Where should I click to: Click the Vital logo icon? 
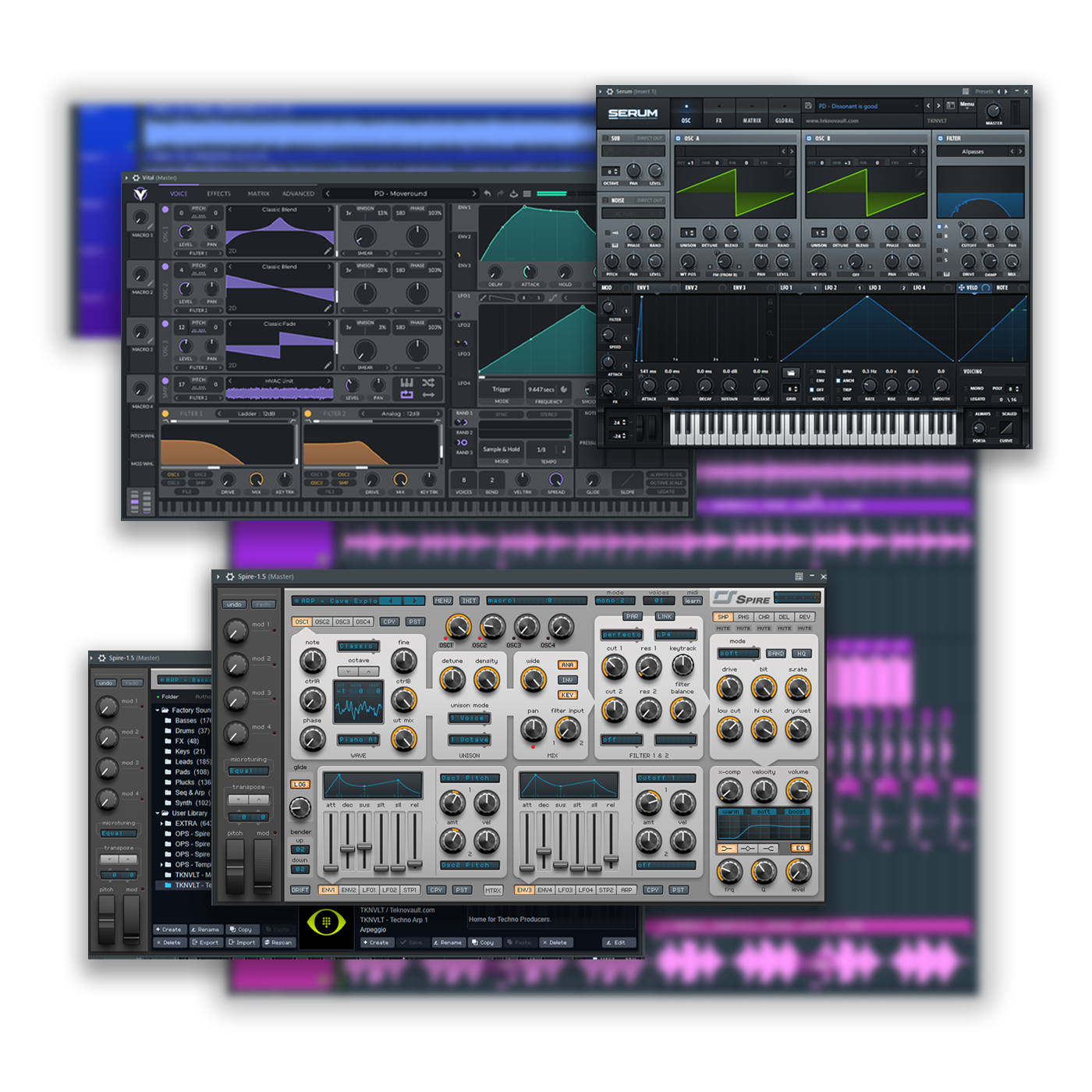pyautogui.click(x=140, y=194)
